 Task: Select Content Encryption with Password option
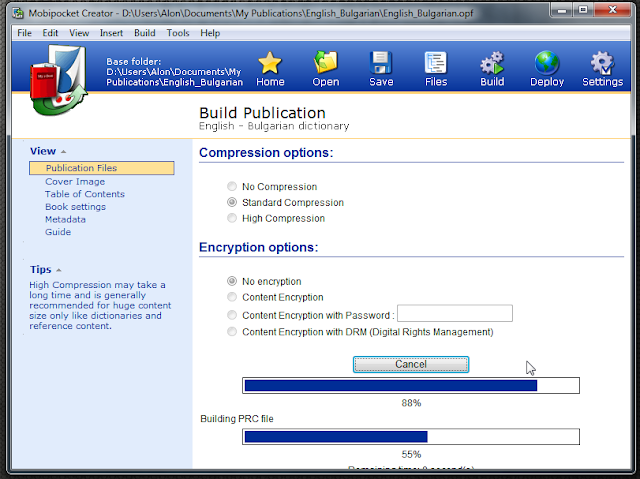pos(232,315)
